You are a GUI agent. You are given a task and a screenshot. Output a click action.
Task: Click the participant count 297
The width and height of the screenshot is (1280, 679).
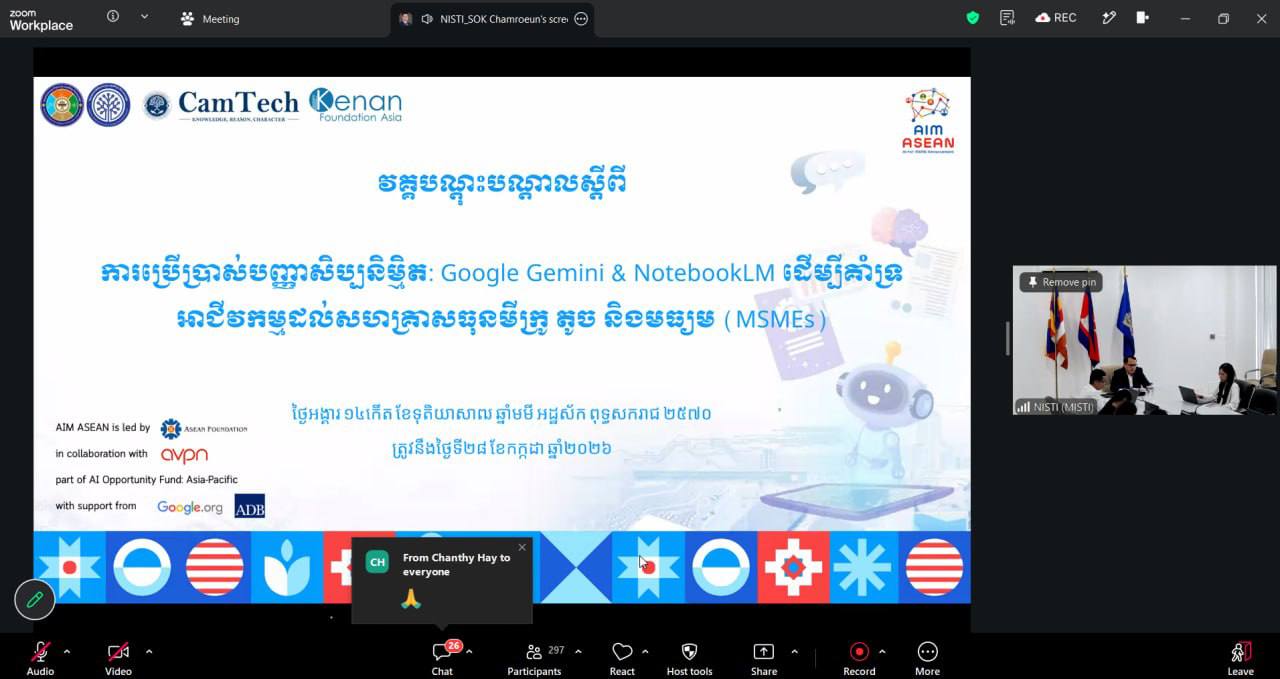(x=556, y=650)
